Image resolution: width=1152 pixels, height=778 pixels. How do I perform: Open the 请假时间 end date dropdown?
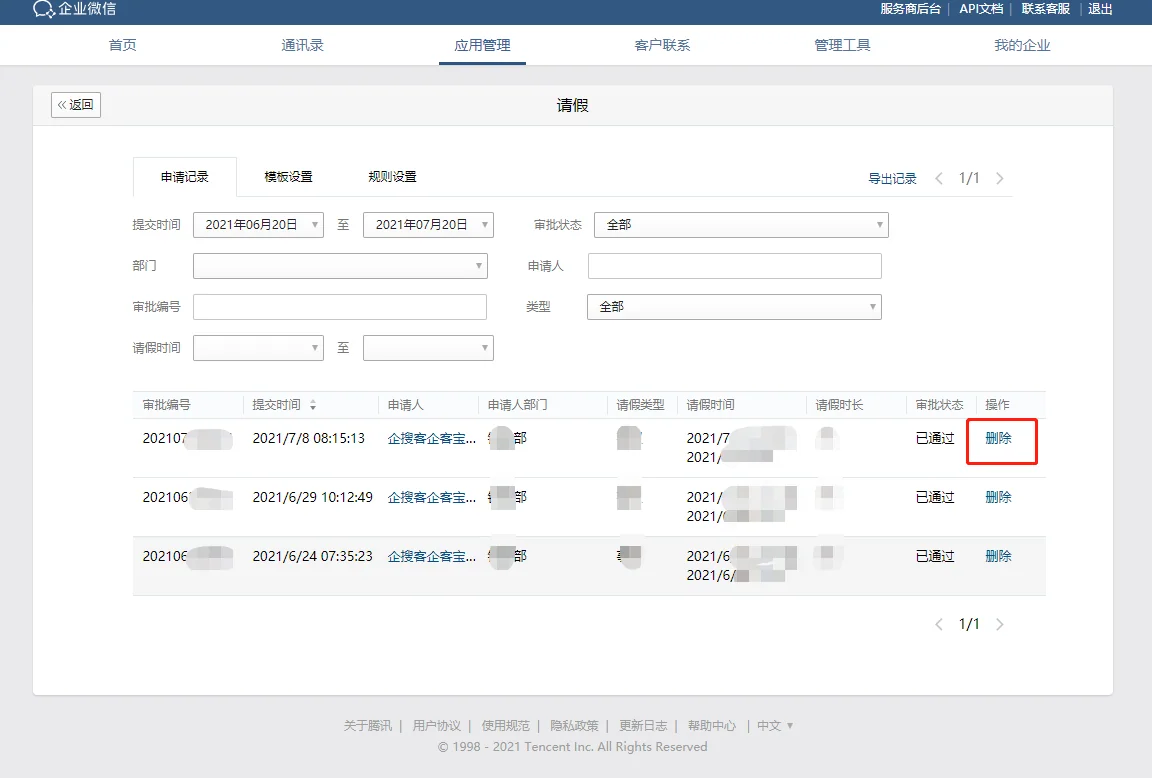pyautogui.click(x=428, y=348)
